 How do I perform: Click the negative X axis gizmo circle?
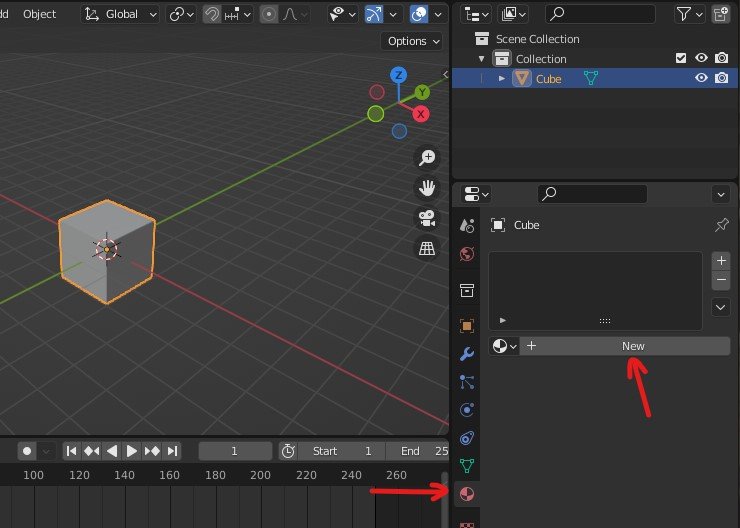377,92
